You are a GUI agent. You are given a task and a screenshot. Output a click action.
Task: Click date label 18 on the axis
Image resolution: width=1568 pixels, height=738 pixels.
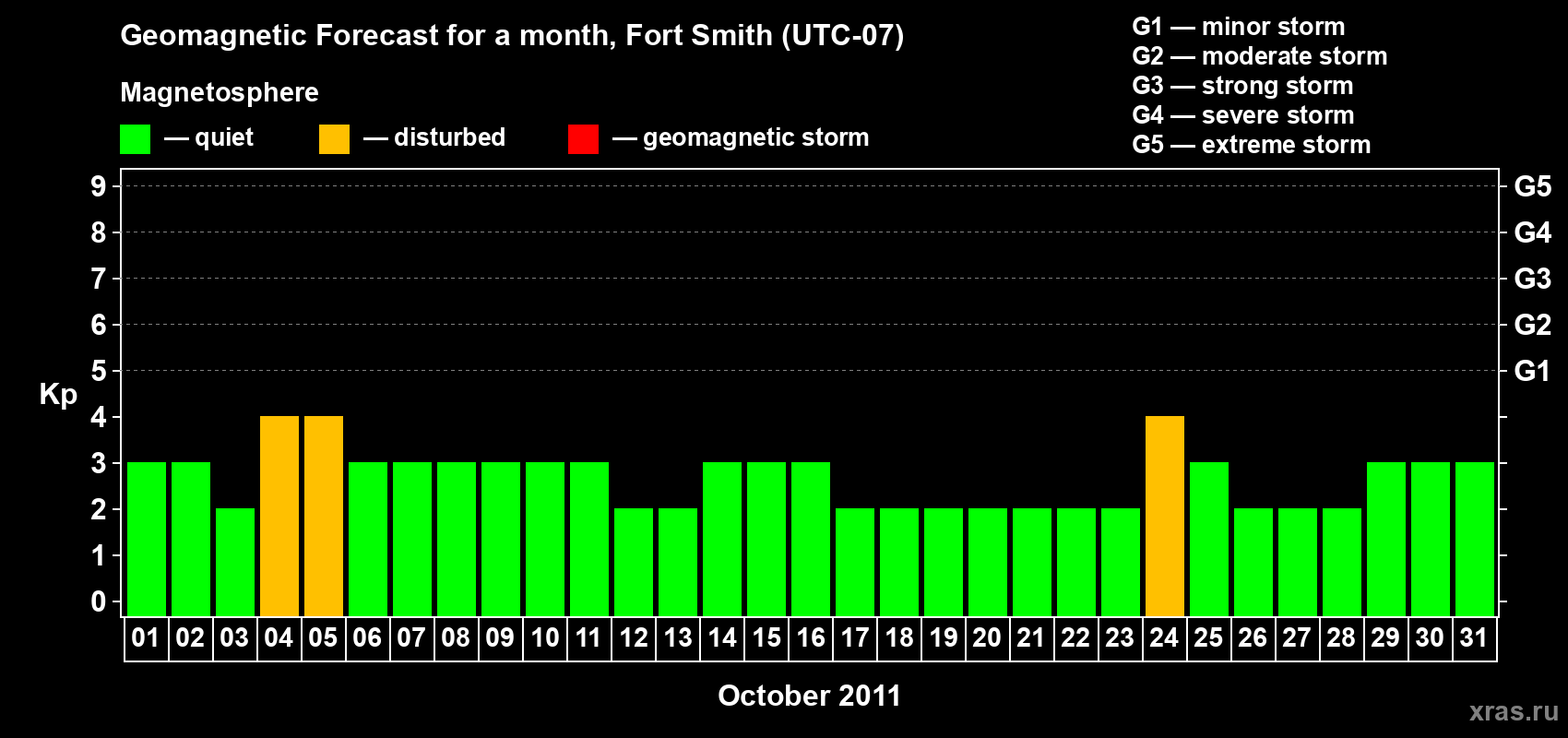[x=898, y=638]
